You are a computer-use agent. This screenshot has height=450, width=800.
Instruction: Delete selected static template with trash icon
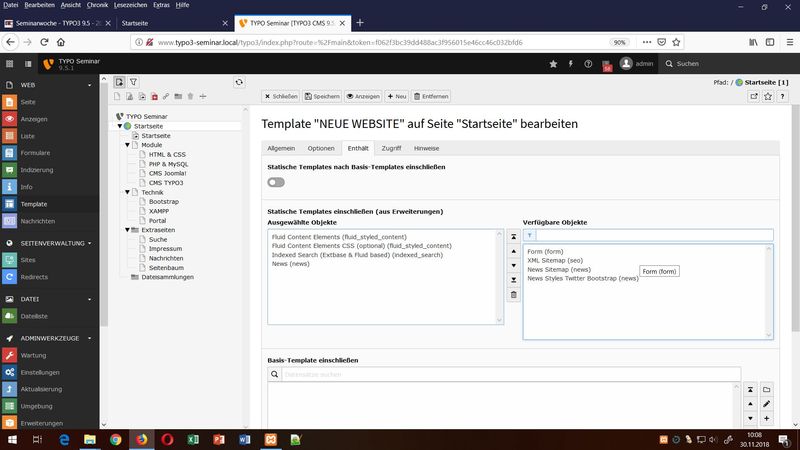coord(514,295)
